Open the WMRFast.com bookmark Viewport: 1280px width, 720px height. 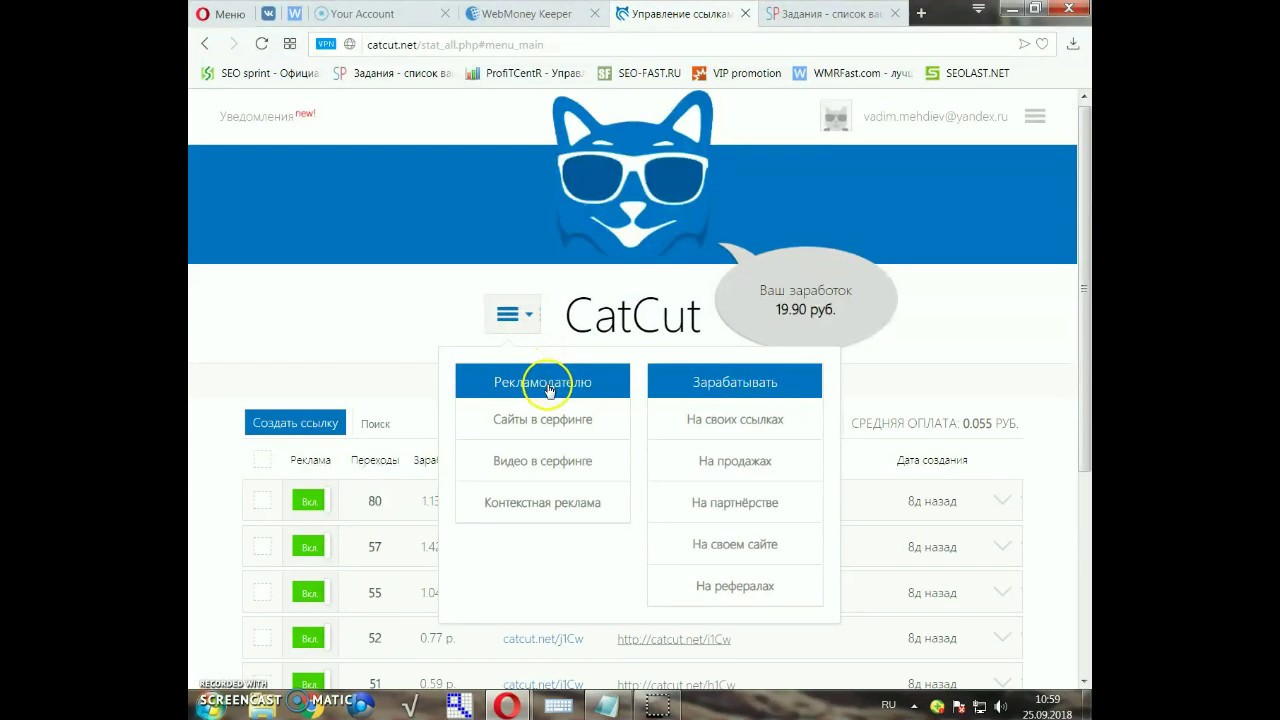pyautogui.click(x=852, y=73)
